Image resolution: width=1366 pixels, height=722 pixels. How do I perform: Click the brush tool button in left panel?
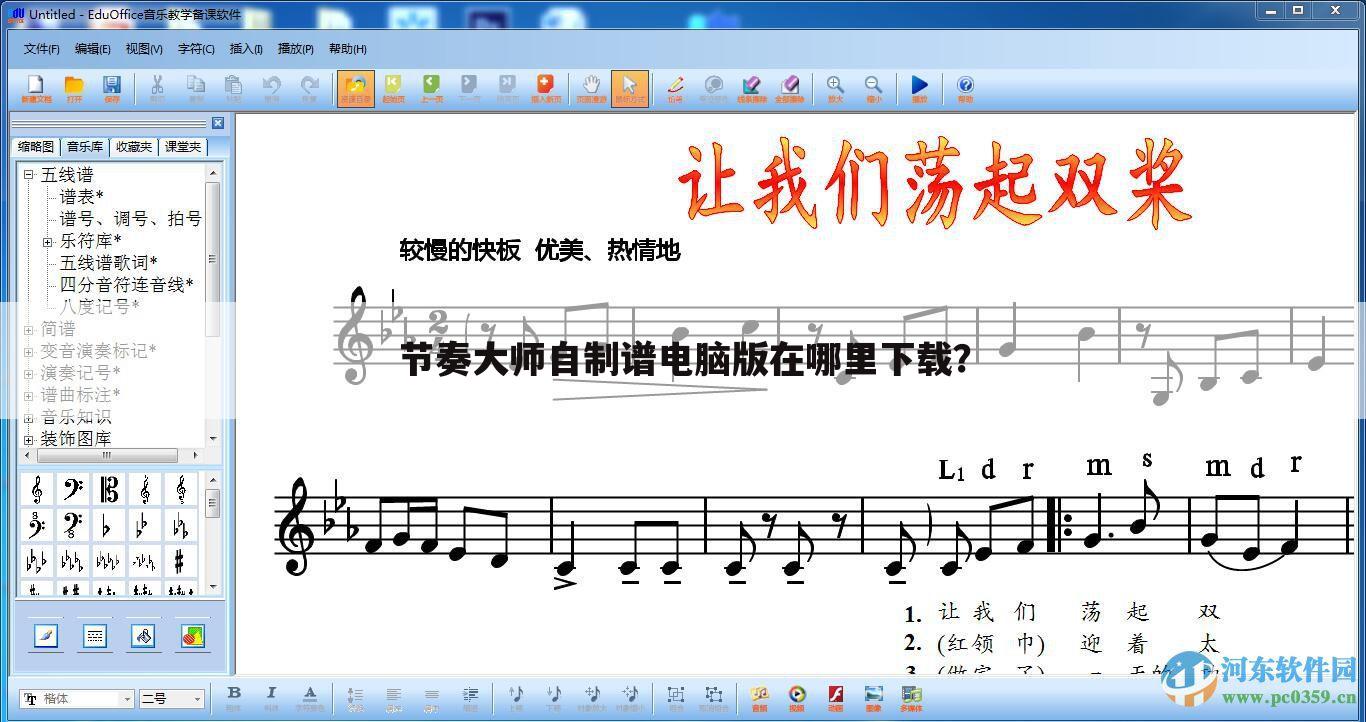point(46,636)
